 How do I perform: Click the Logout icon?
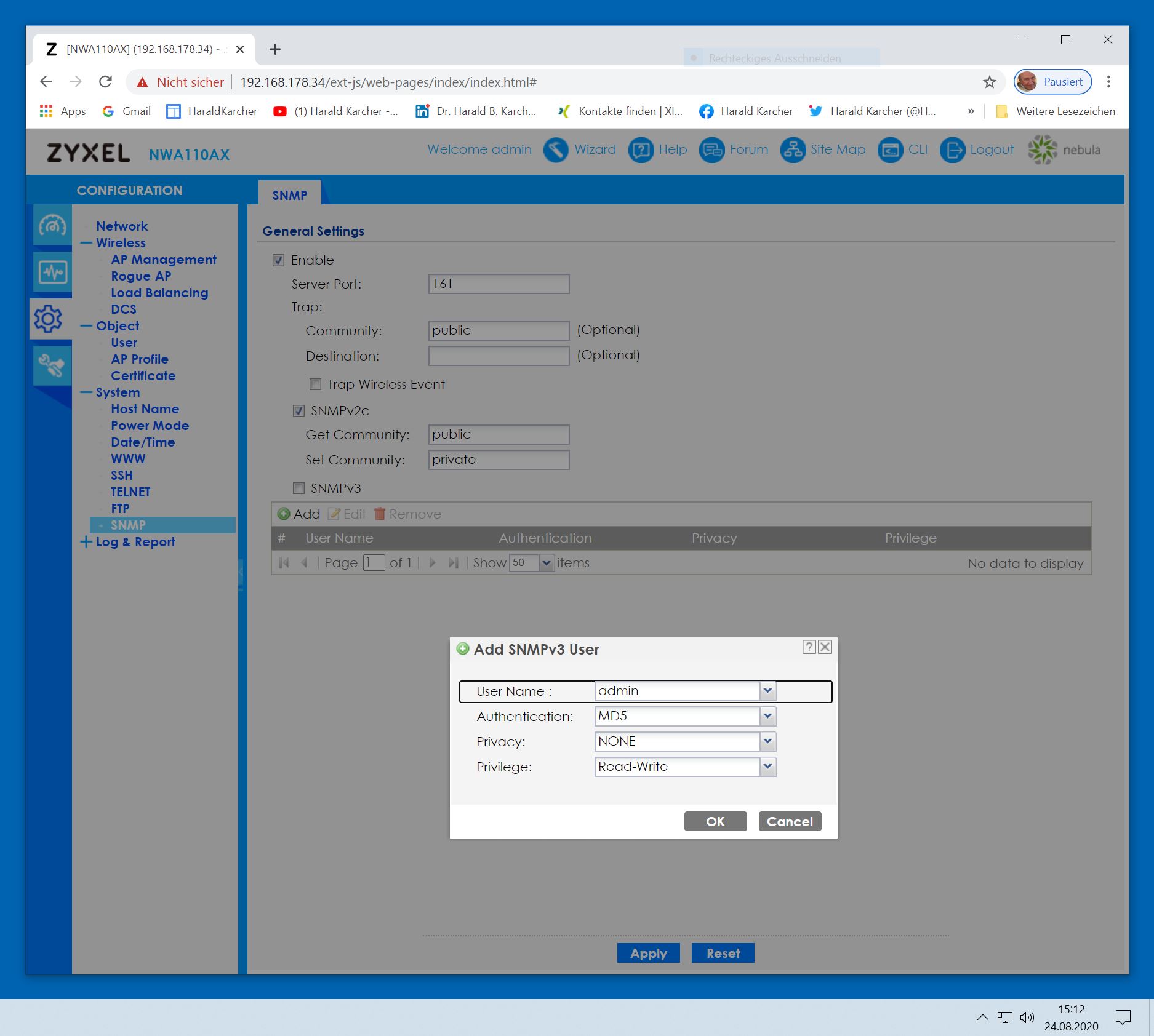[x=952, y=150]
